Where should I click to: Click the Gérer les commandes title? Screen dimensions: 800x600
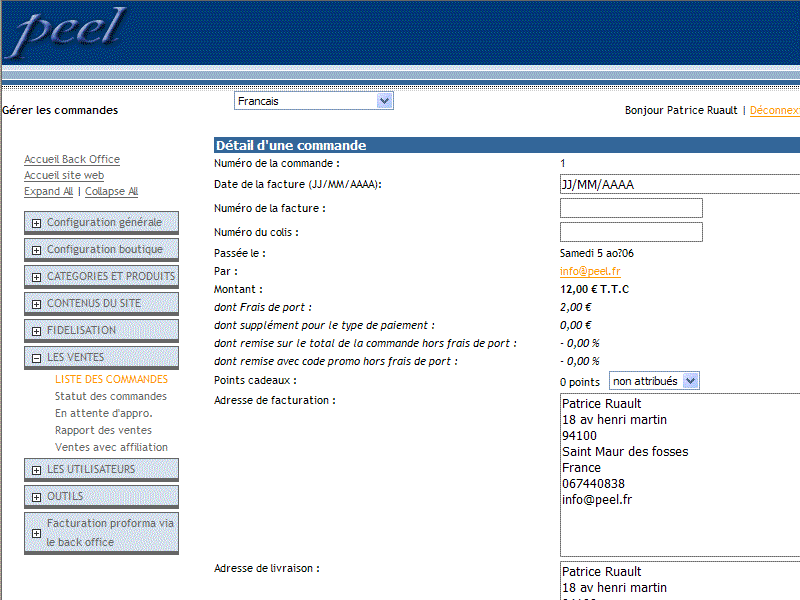[x=60, y=110]
